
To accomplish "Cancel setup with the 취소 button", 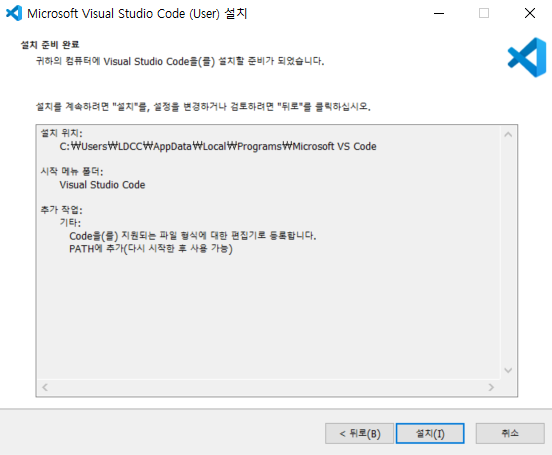I will pos(510,433).
